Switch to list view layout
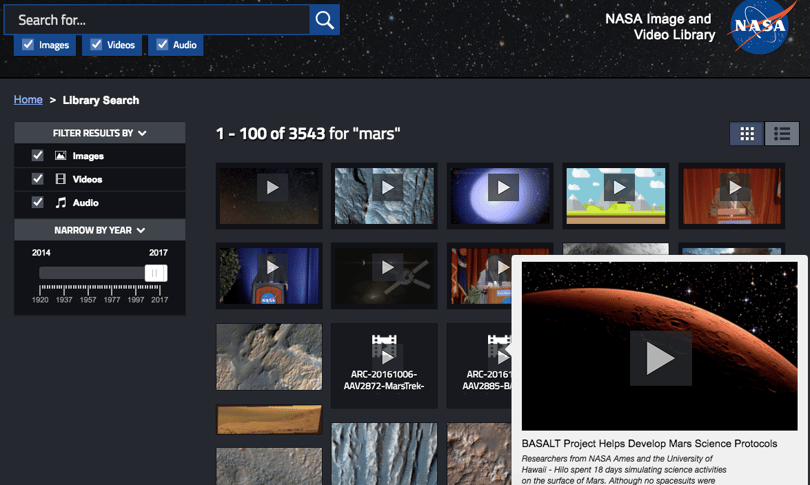The width and height of the screenshot is (810, 485). click(782, 134)
